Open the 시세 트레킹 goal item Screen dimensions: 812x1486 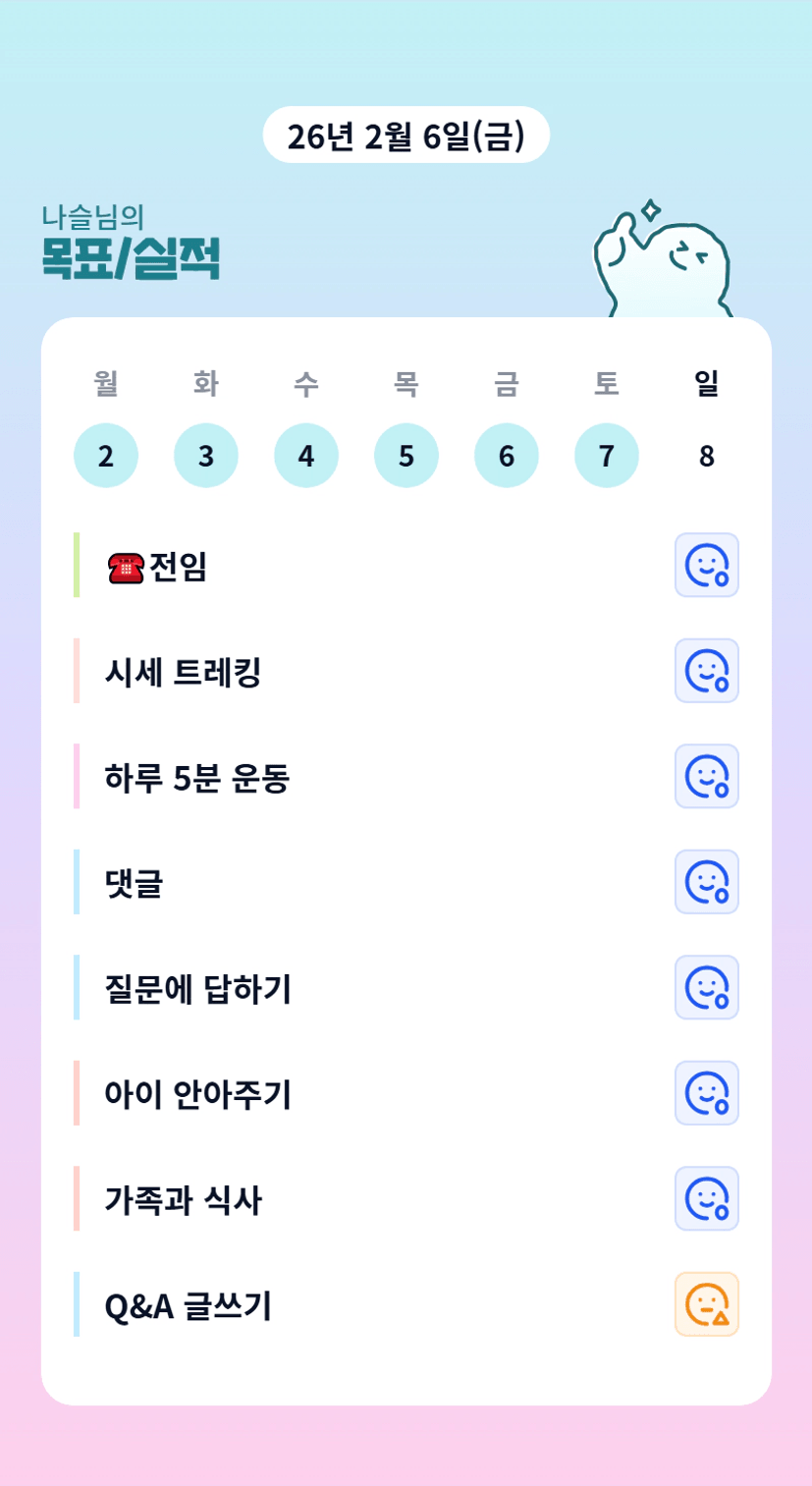pyautogui.click(x=183, y=672)
